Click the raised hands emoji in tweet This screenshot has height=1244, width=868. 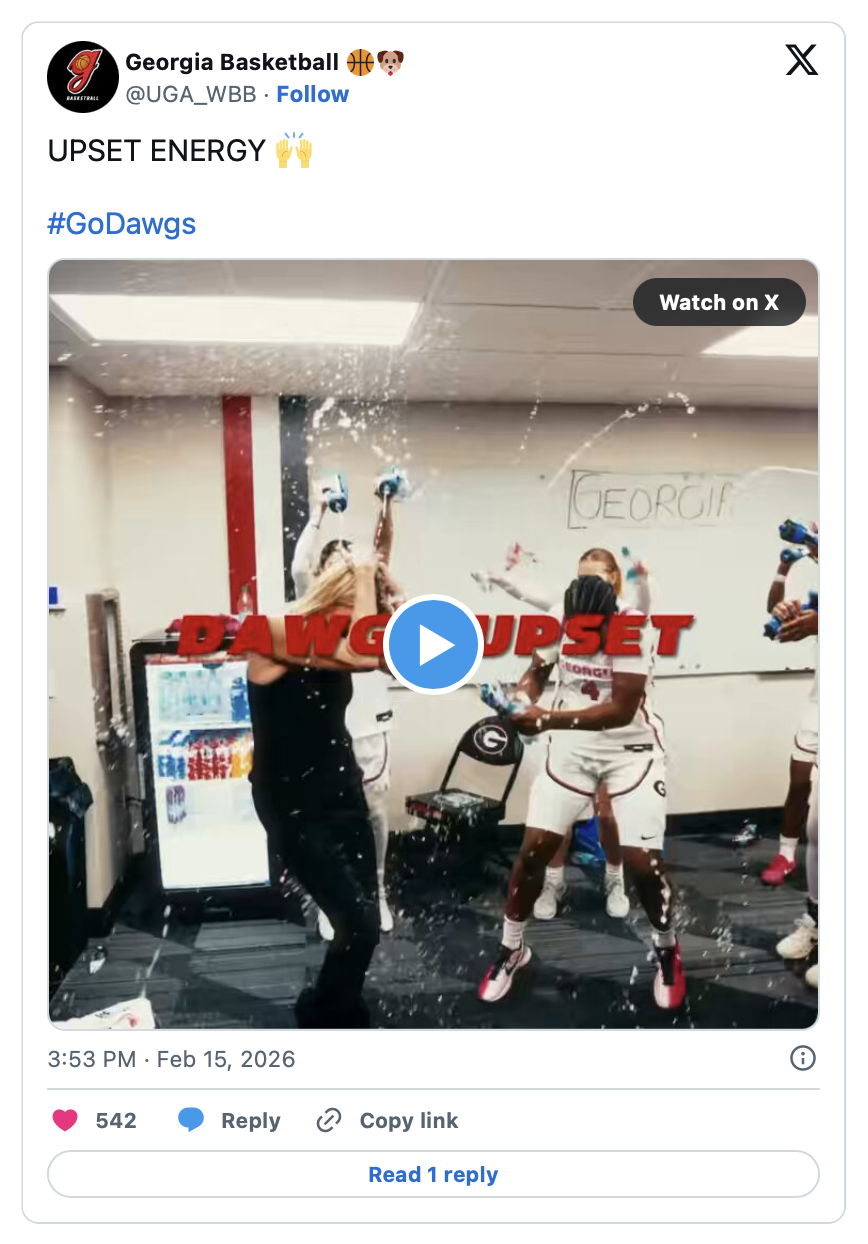coord(294,151)
